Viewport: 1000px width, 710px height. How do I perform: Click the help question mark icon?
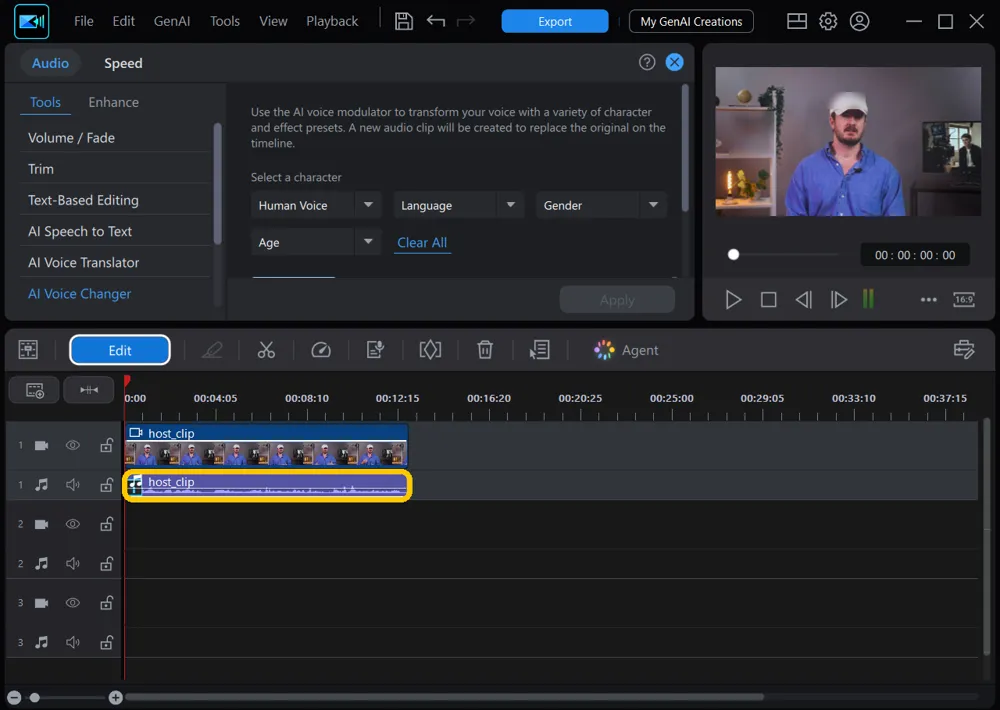[647, 62]
